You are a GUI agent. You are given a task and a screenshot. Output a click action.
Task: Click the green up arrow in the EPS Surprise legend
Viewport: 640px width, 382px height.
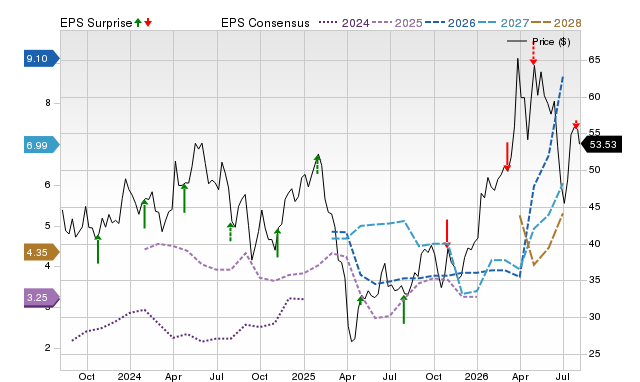pos(138,22)
